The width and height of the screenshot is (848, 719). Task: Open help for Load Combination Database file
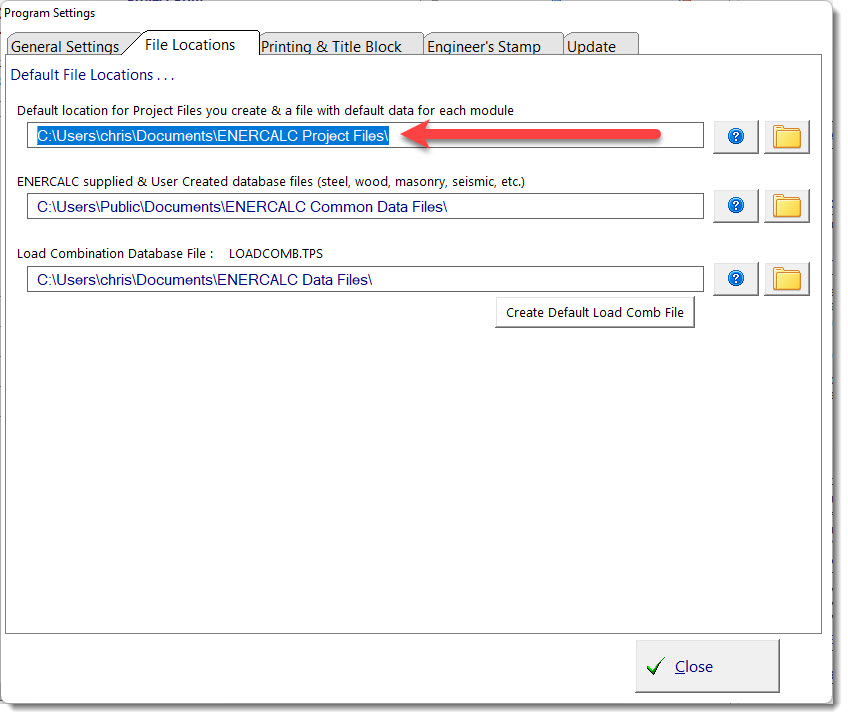[736, 279]
